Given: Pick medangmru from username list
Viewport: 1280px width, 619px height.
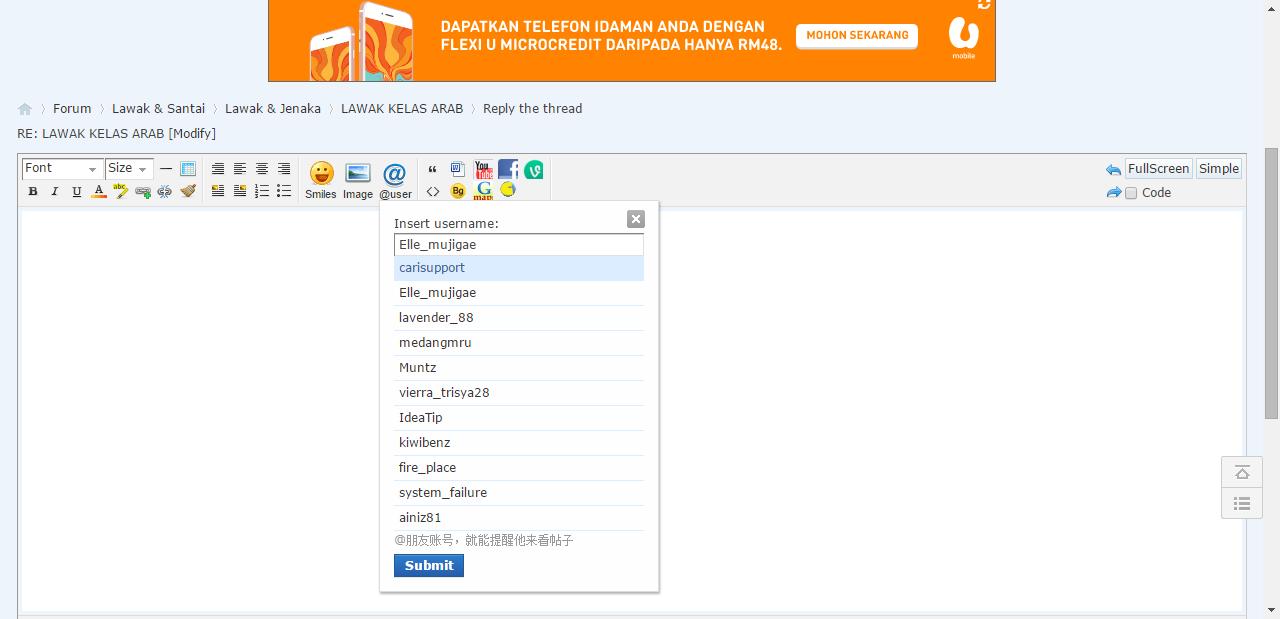Looking at the screenshot, I should (x=519, y=343).
